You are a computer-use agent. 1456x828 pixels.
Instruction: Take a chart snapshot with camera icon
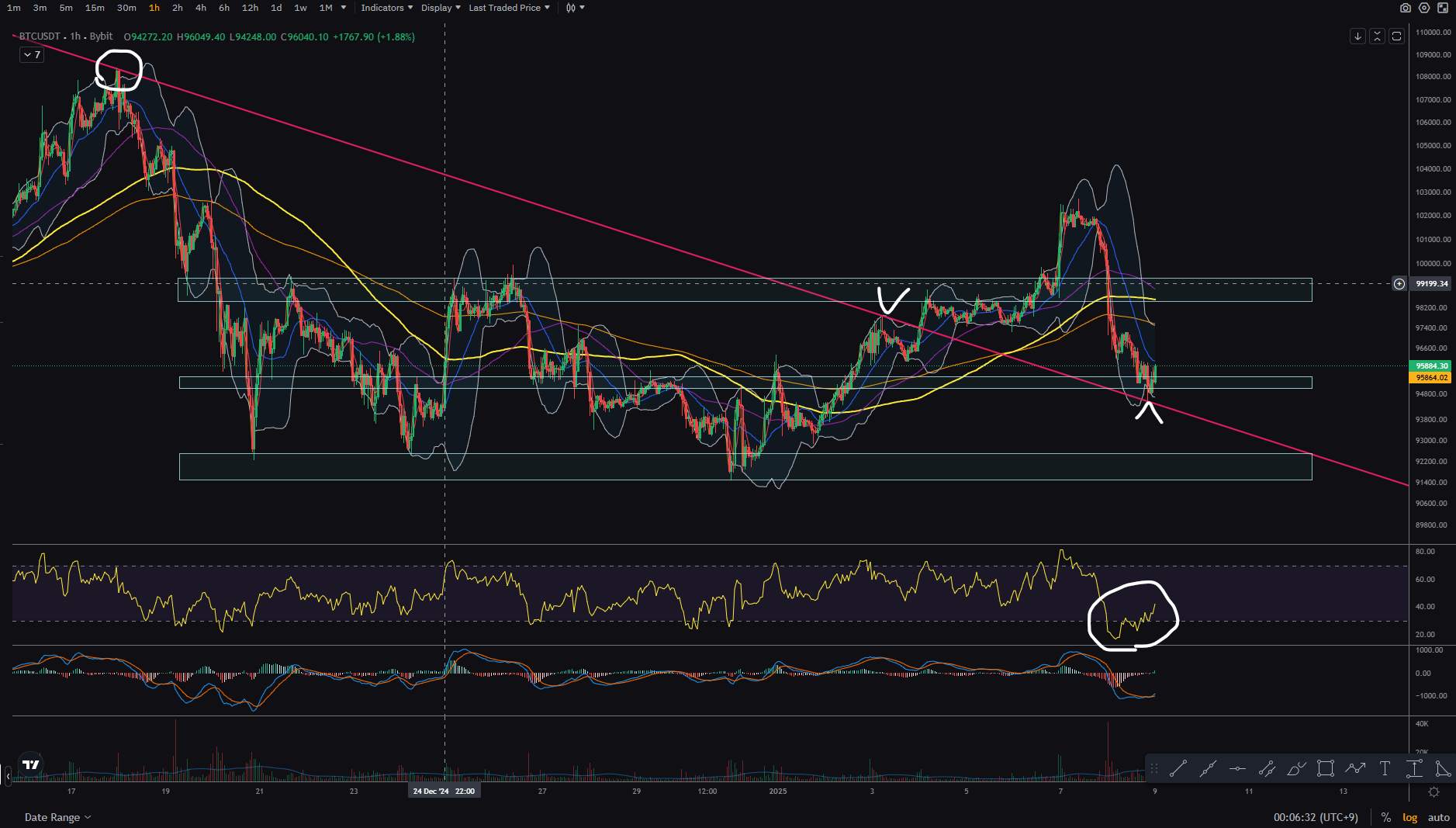(x=1406, y=8)
